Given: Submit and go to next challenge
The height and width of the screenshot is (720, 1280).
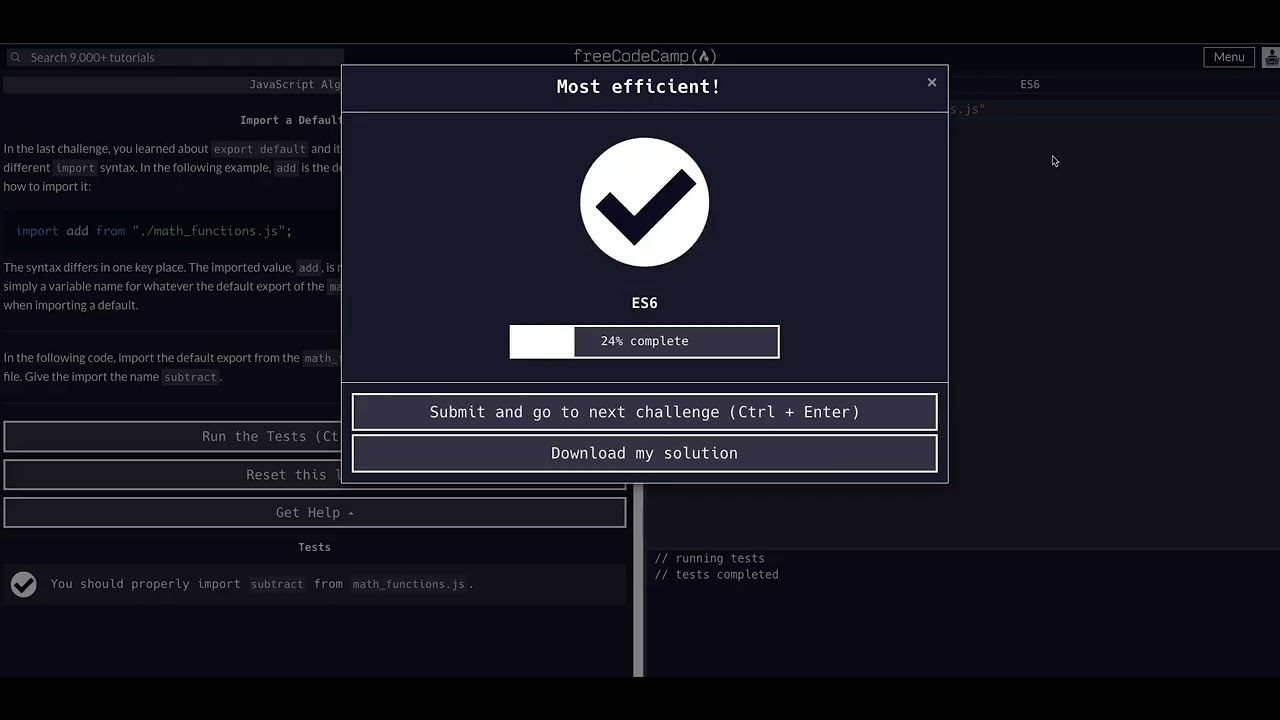Looking at the screenshot, I should coord(644,412).
